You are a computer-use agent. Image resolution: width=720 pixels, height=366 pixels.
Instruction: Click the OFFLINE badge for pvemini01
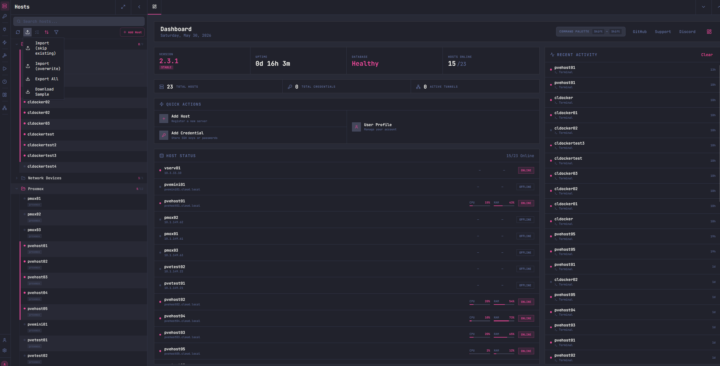(526, 187)
